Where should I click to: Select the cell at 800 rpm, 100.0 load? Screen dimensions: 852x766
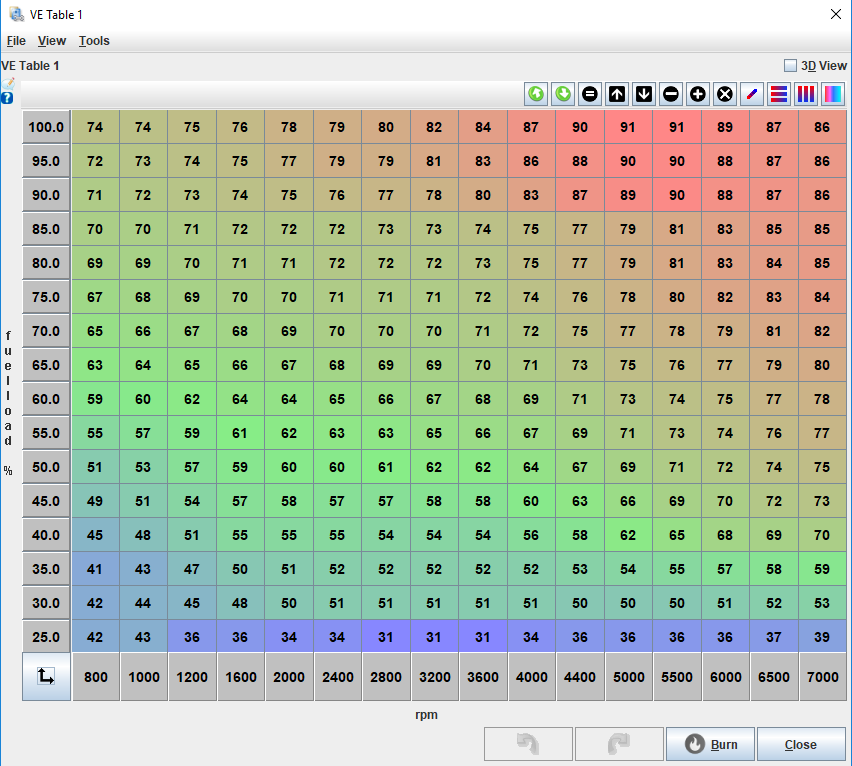(x=95, y=127)
